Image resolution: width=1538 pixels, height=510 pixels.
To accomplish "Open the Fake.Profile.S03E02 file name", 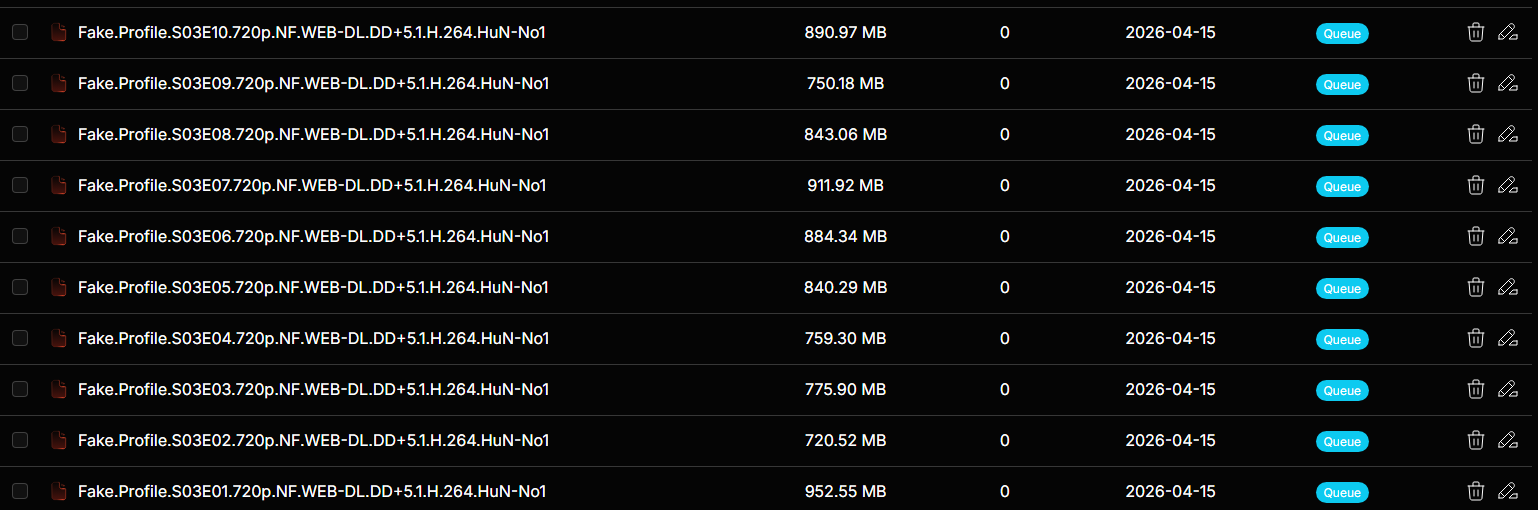I will pyautogui.click(x=312, y=440).
